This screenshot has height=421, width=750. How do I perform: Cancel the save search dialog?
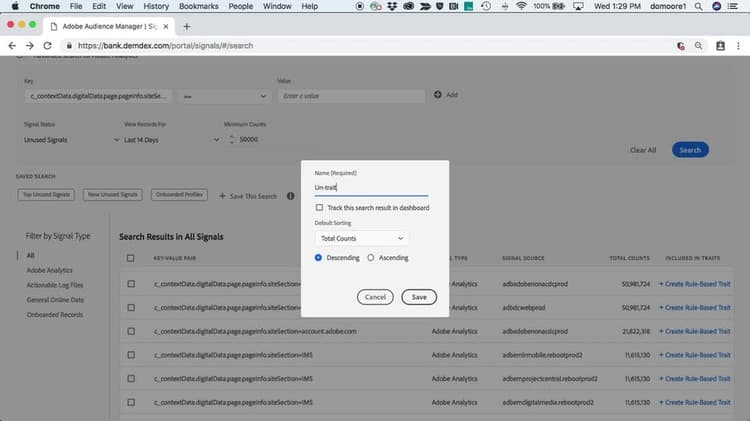[x=375, y=297]
